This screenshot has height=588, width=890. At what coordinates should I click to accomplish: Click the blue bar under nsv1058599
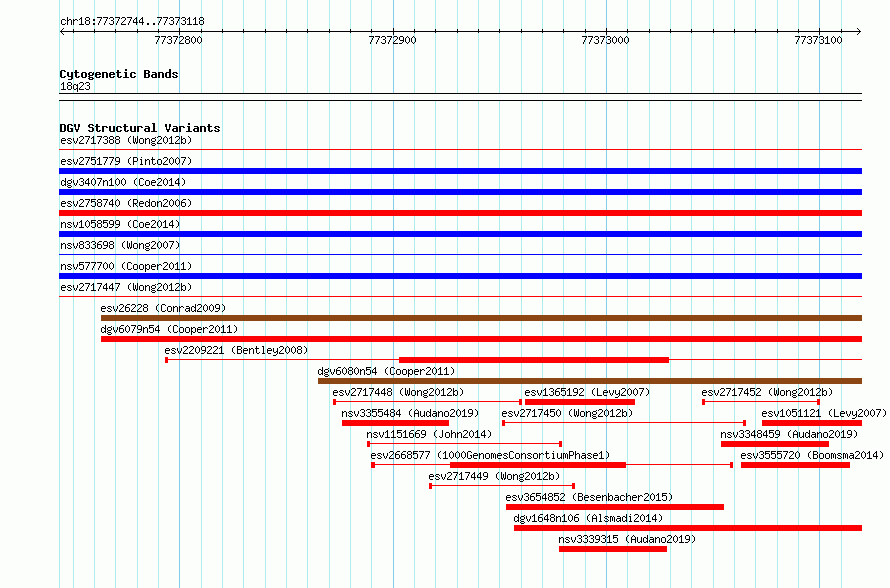click(460, 234)
